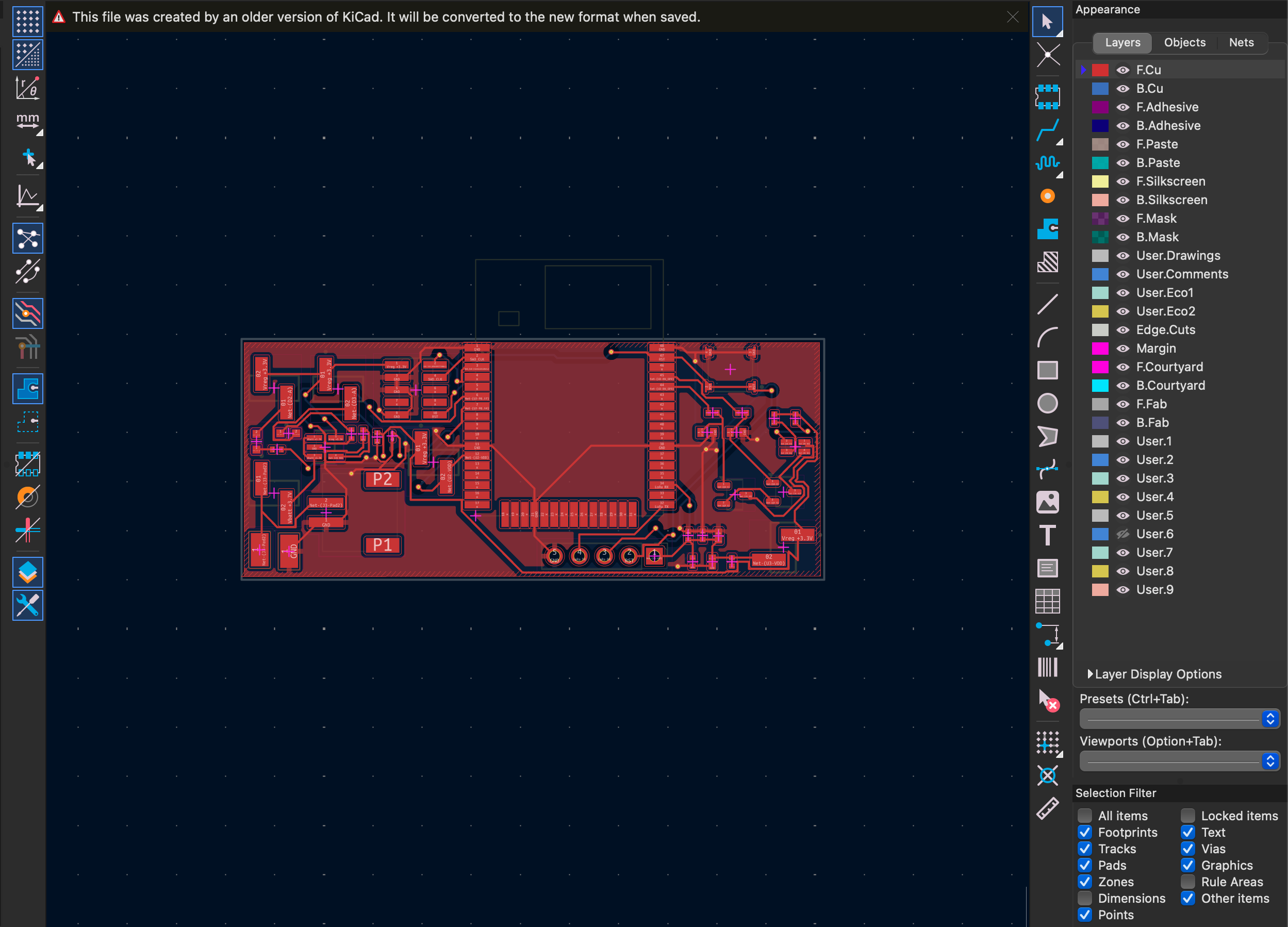The height and width of the screenshot is (927, 1288).
Task: Open the Presets dropdown
Action: point(1179,719)
